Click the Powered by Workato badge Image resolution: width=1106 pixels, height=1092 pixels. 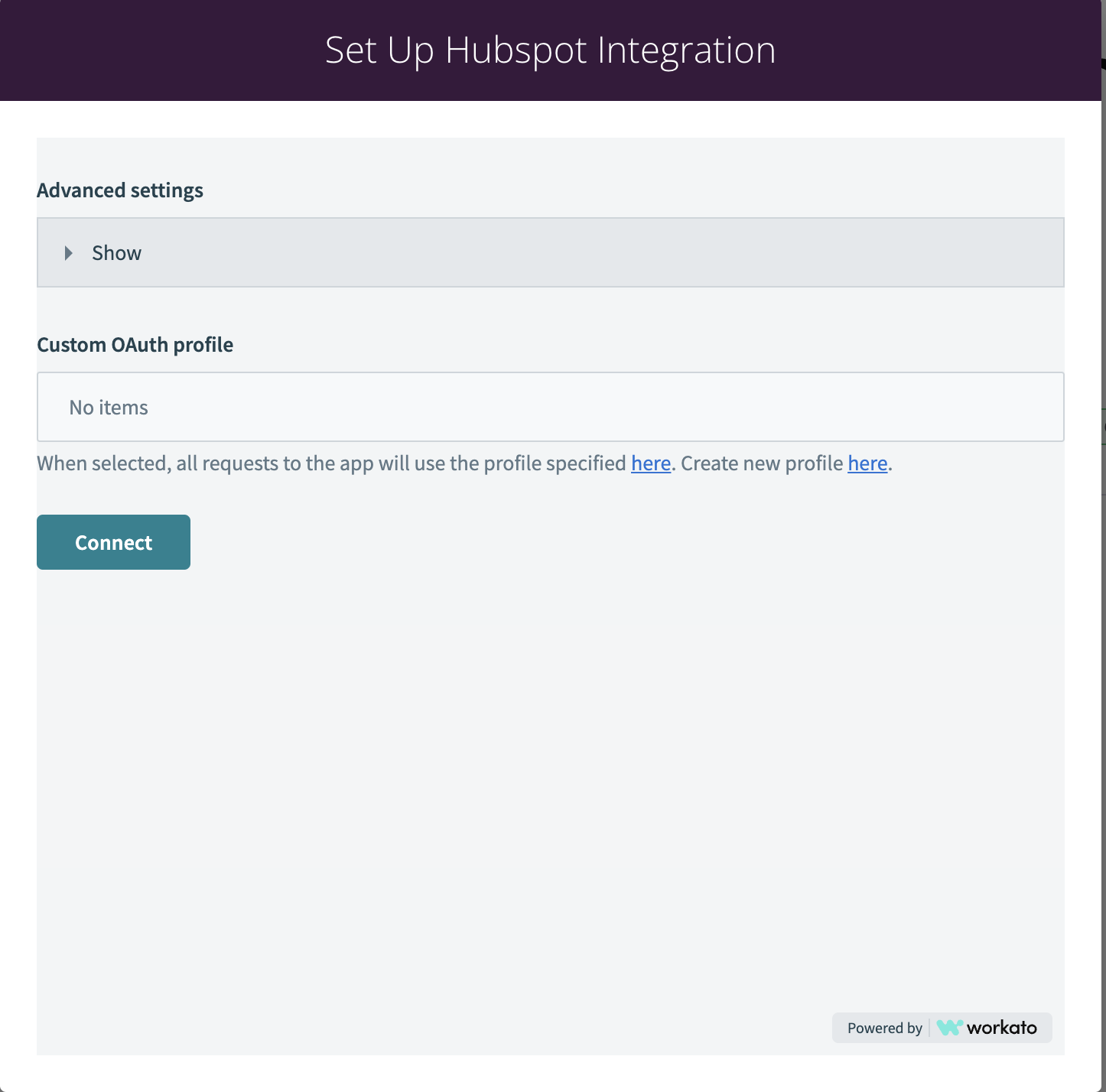click(942, 1028)
